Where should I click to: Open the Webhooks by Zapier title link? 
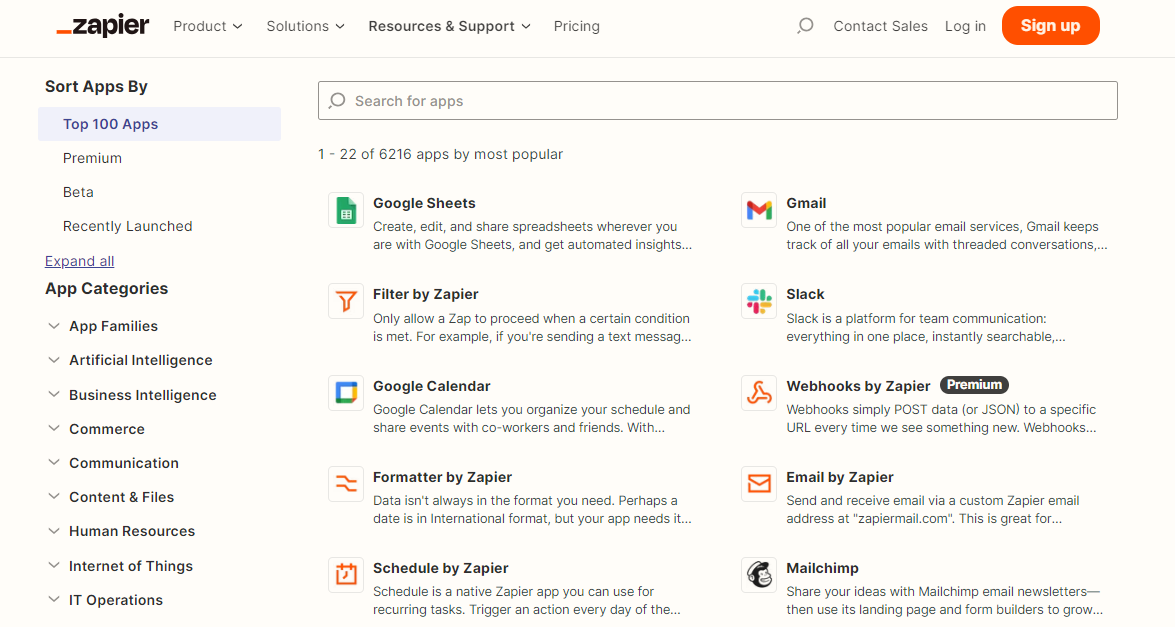pyautogui.click(x=858, y=386)
